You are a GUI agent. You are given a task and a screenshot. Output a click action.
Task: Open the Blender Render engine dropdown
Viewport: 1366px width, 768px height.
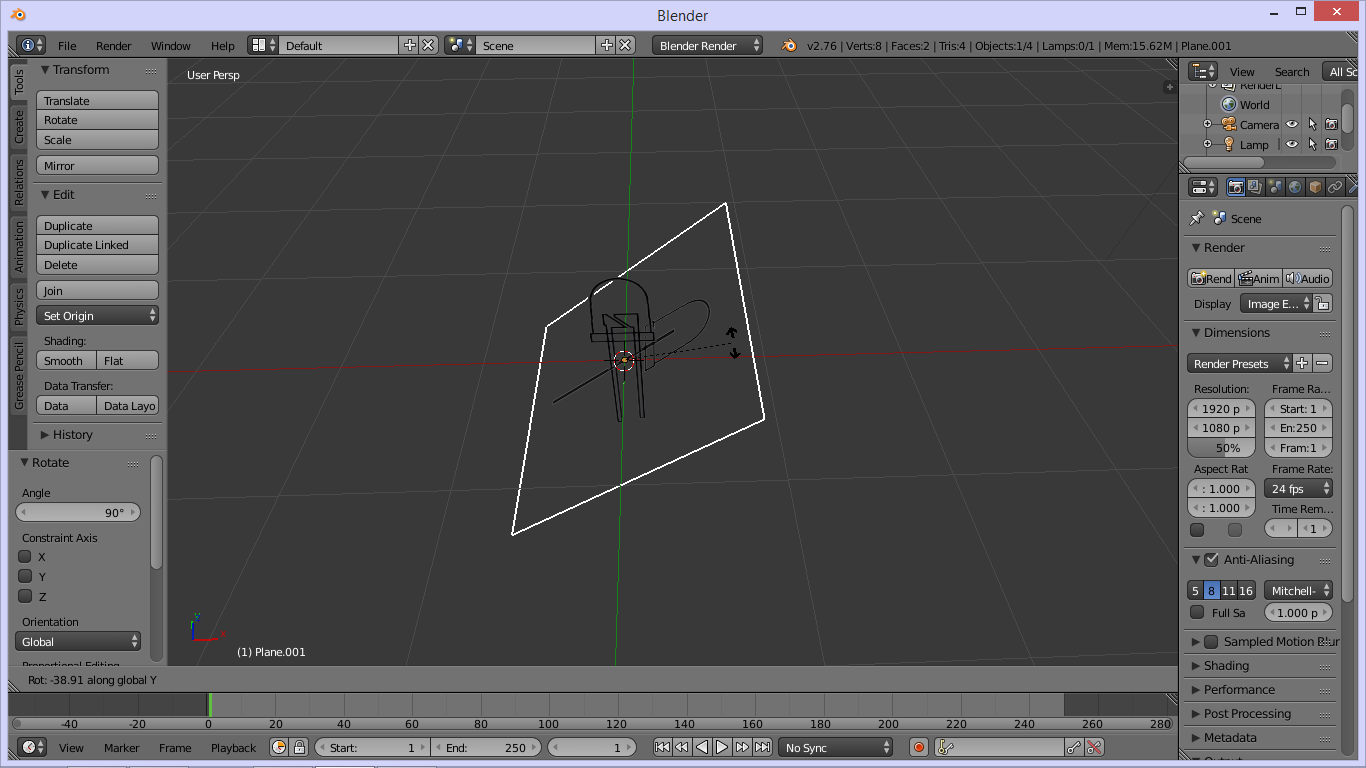pos(708,45)
